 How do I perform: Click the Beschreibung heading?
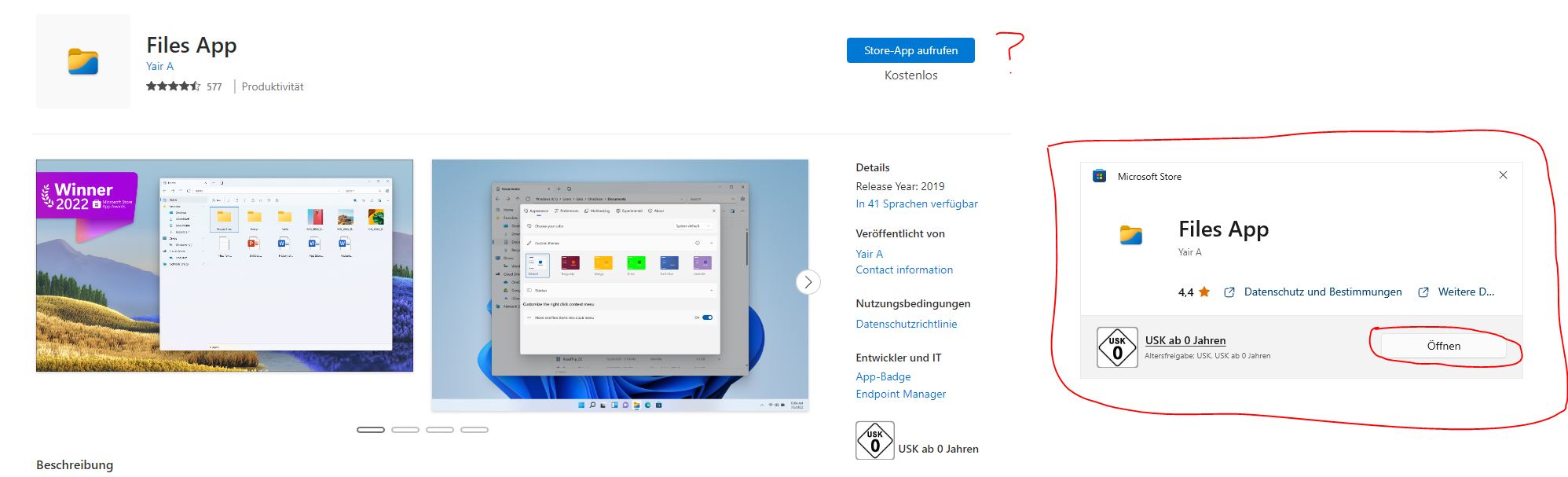(75, 464)
